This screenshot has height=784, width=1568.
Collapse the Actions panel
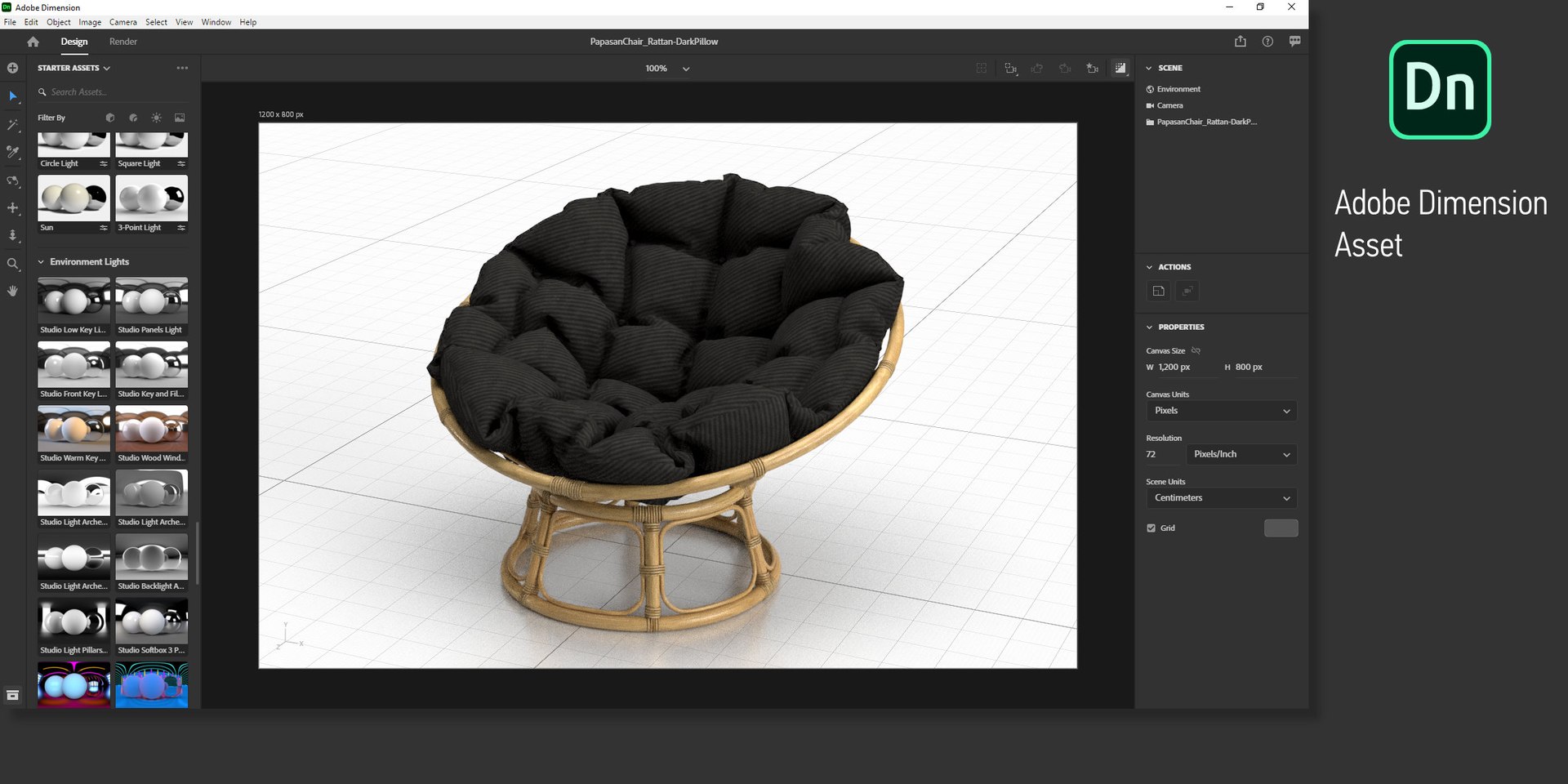pyautogui.click(x=1149, y=267)
